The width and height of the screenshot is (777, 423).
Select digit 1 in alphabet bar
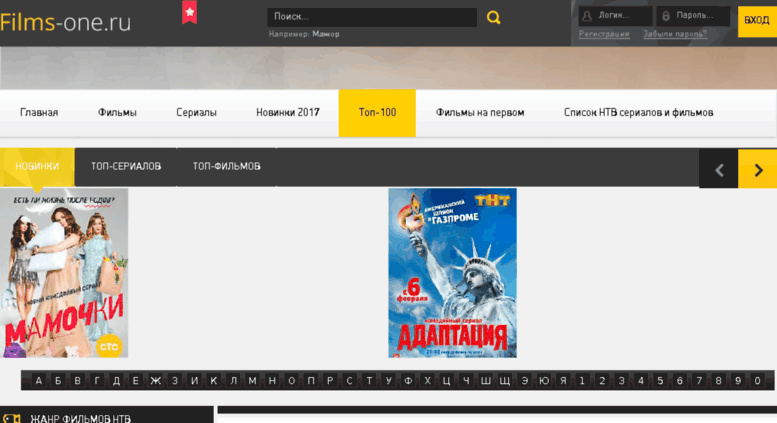tap(582, 380)
